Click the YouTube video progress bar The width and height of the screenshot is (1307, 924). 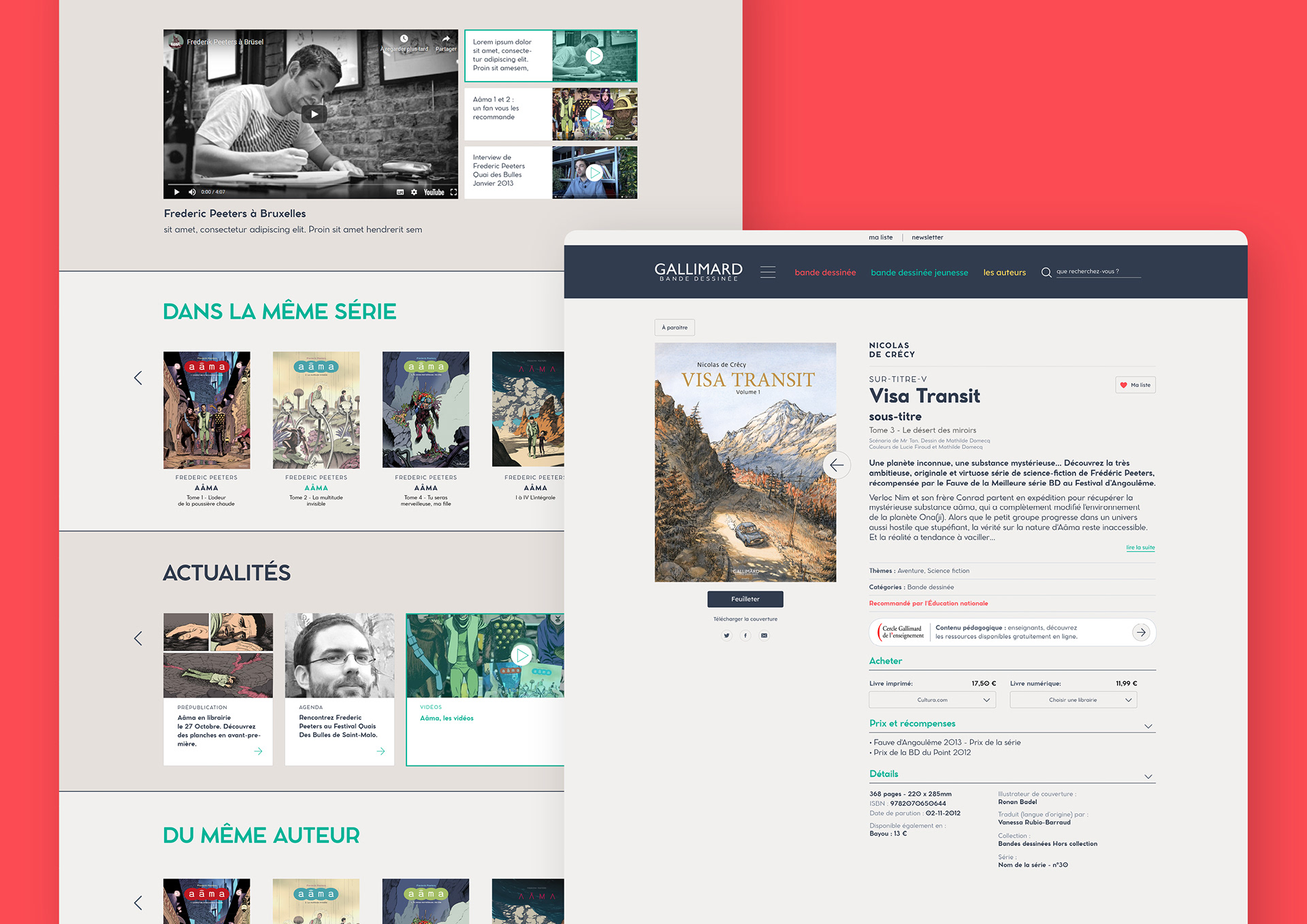[x=310, y=184]
